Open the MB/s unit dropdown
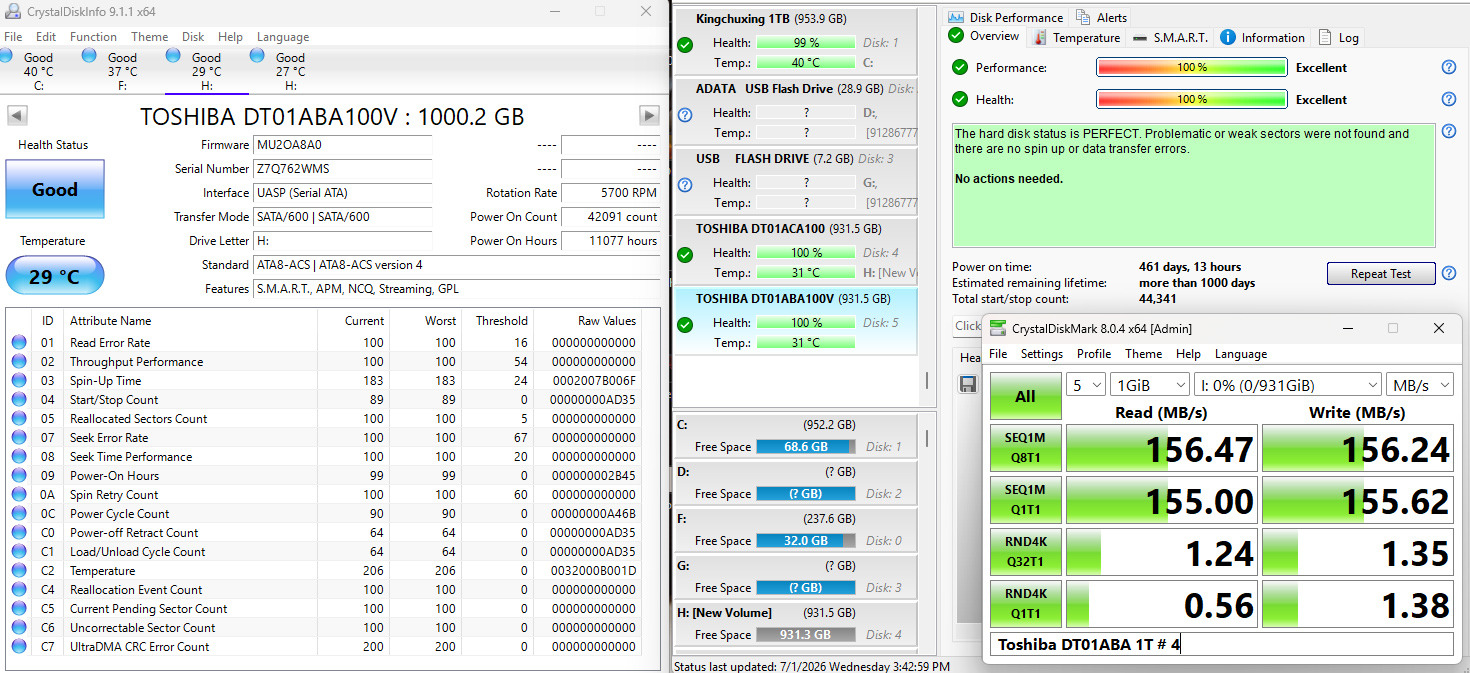Viewport: 1470px width, 673px height. point(1419,385)
